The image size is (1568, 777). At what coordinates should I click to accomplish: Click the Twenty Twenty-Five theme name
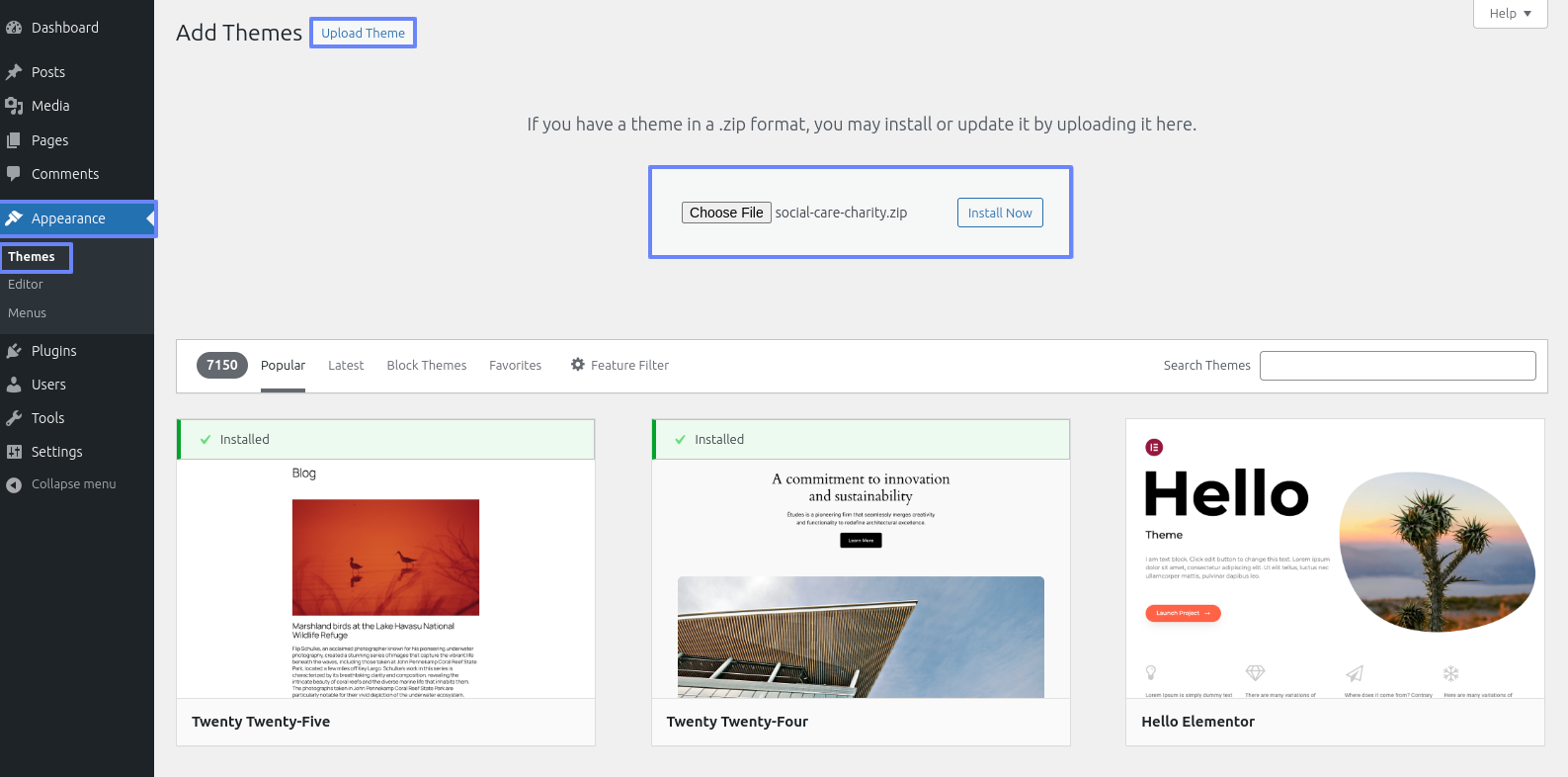tap(261, 722)
